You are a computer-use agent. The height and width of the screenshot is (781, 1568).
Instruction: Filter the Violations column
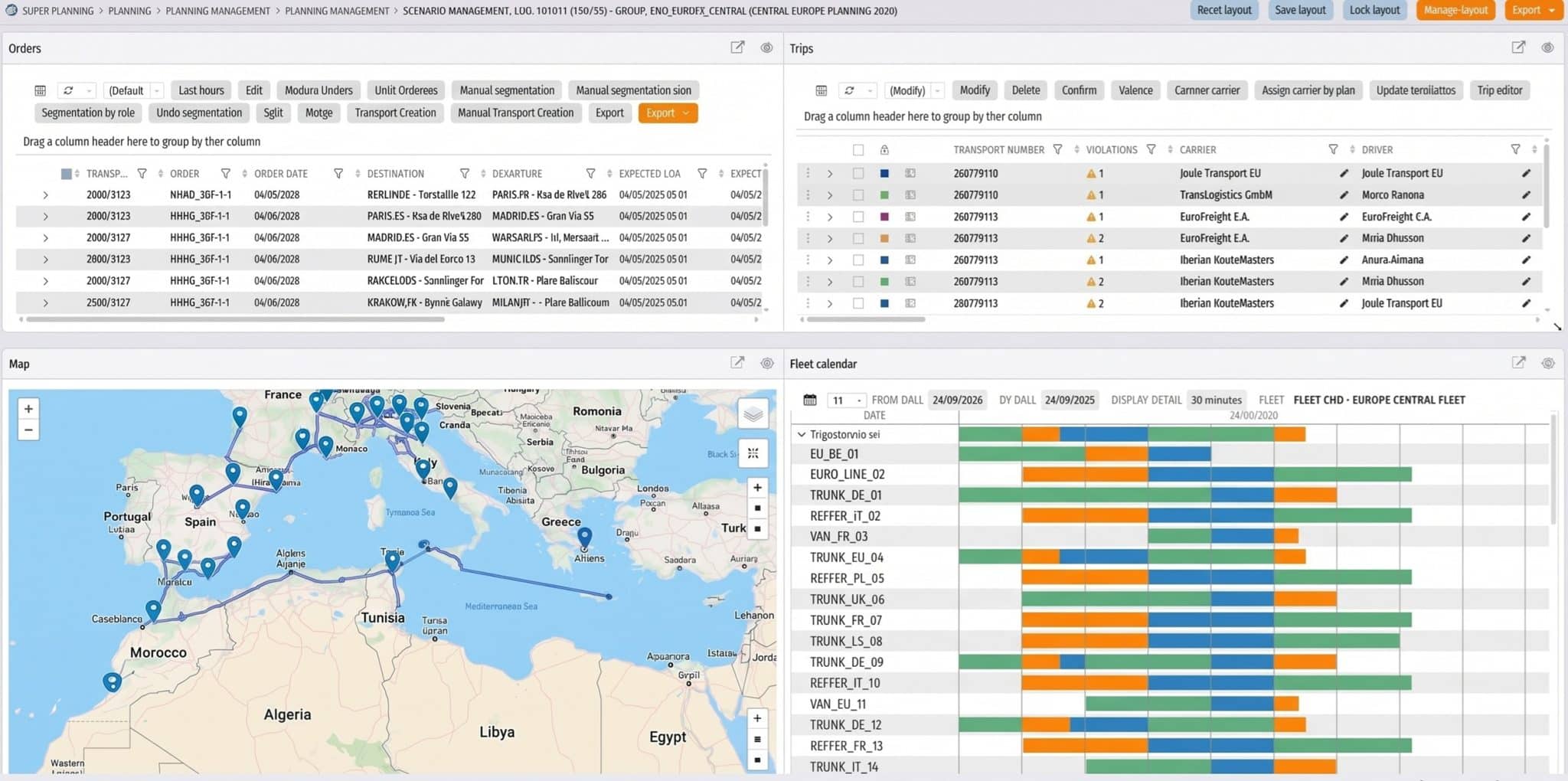[1151, 149]
